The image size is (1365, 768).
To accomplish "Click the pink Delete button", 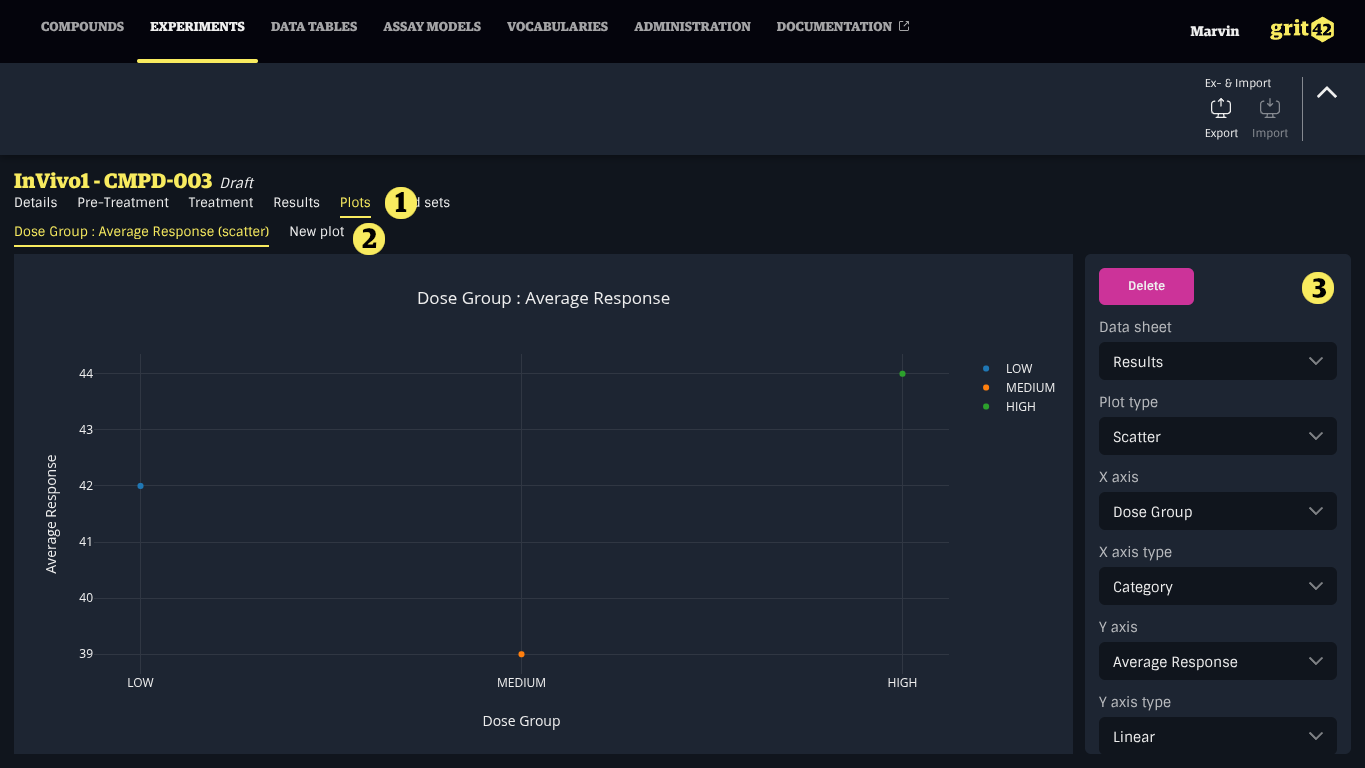I will [1146, 286].
